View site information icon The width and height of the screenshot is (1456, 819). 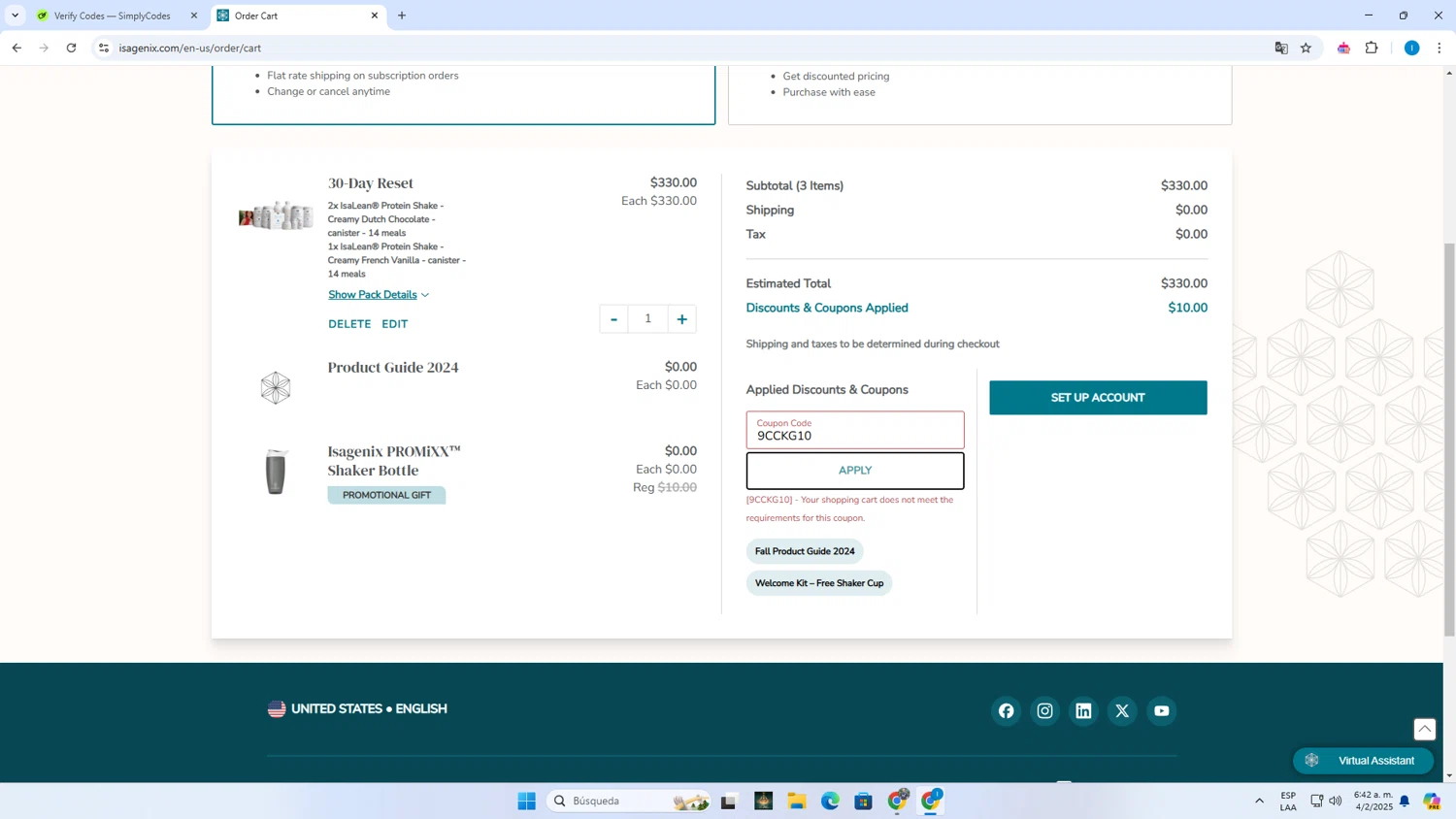tap(104, 48)
